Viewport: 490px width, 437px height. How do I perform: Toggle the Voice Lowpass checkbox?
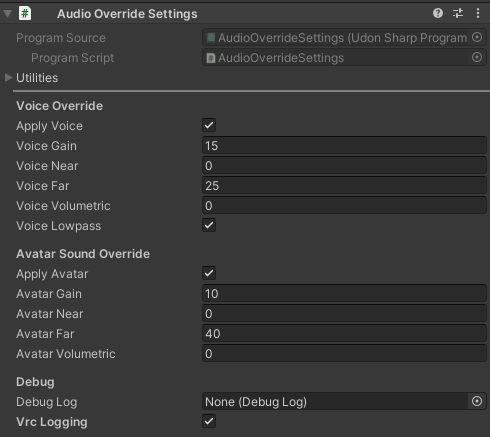(x=209, y=225)
